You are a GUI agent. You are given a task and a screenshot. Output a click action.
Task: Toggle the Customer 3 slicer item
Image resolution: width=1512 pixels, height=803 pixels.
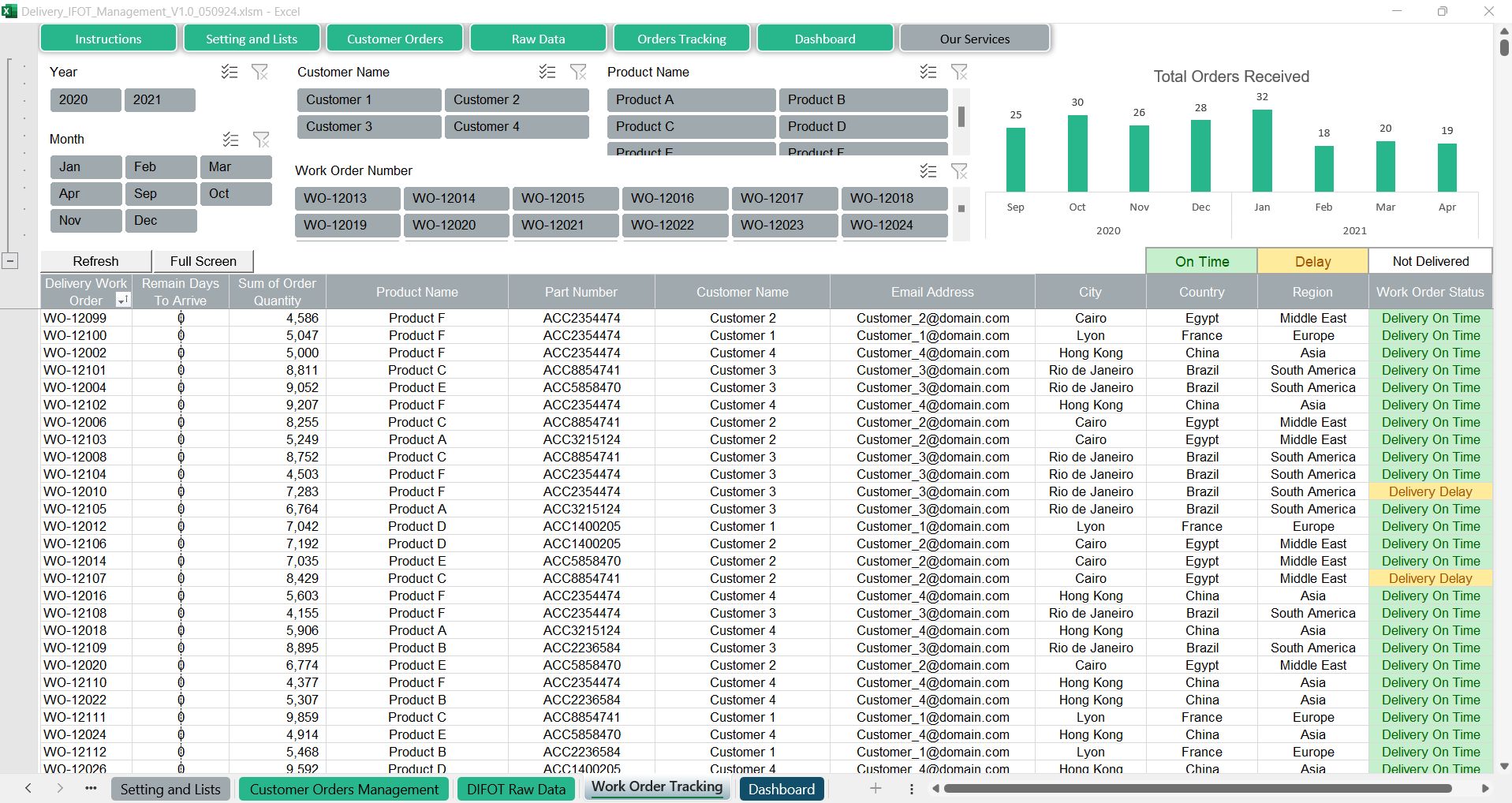point(368,127)
